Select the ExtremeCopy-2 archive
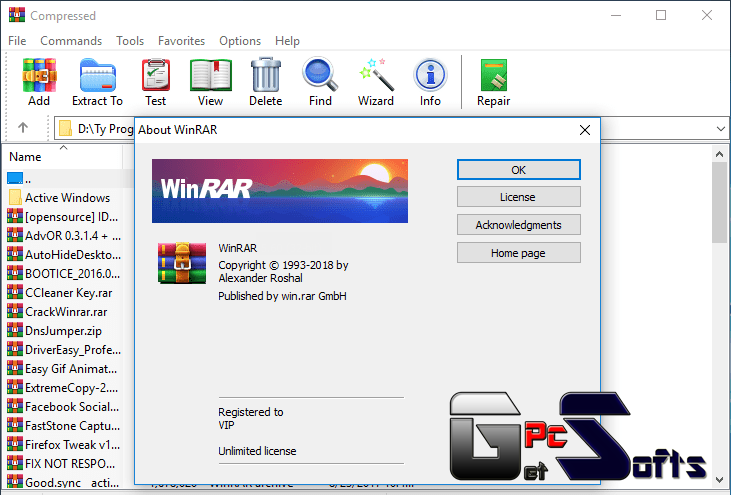Viewport: 731px width, 495px height. tap(63, 388)
